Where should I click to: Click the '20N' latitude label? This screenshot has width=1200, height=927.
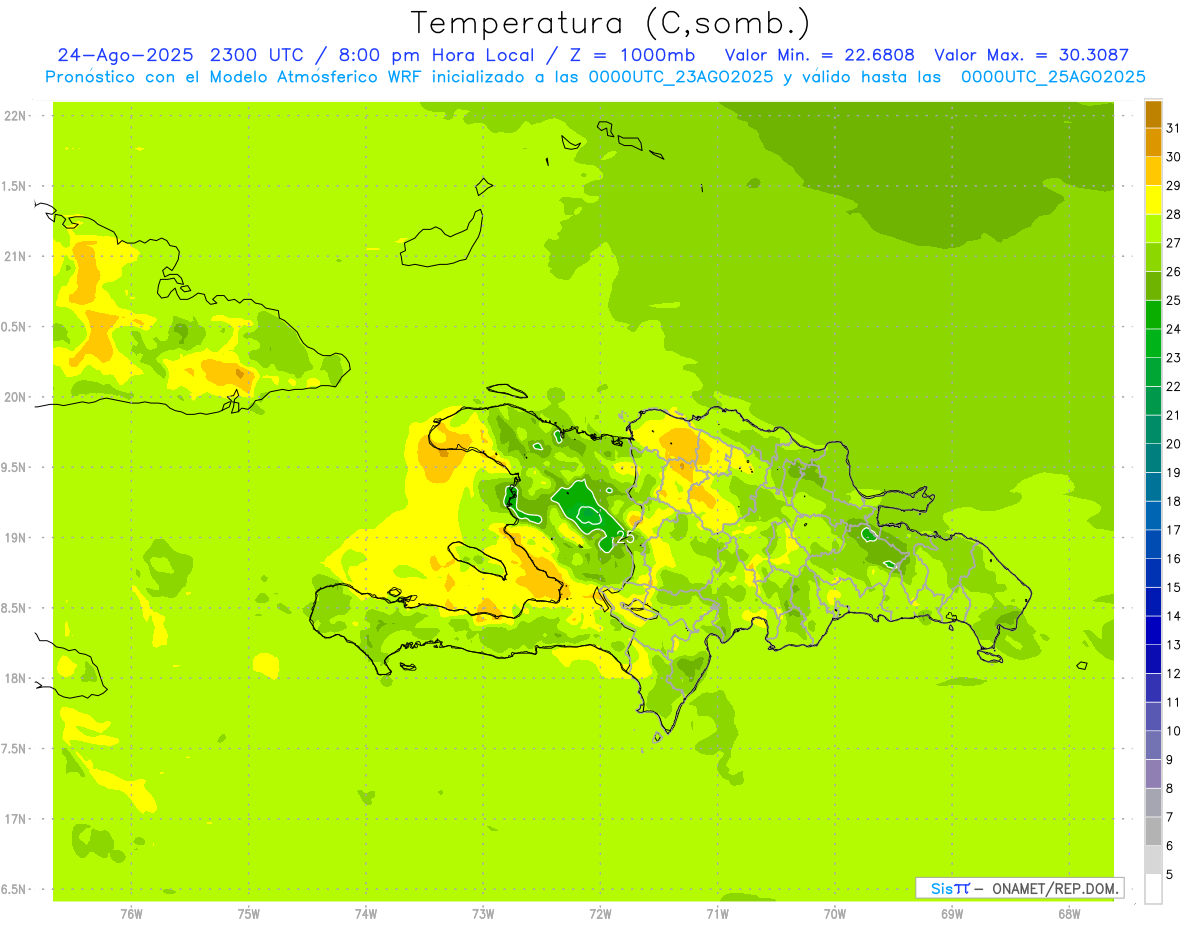tap(17, 397)
